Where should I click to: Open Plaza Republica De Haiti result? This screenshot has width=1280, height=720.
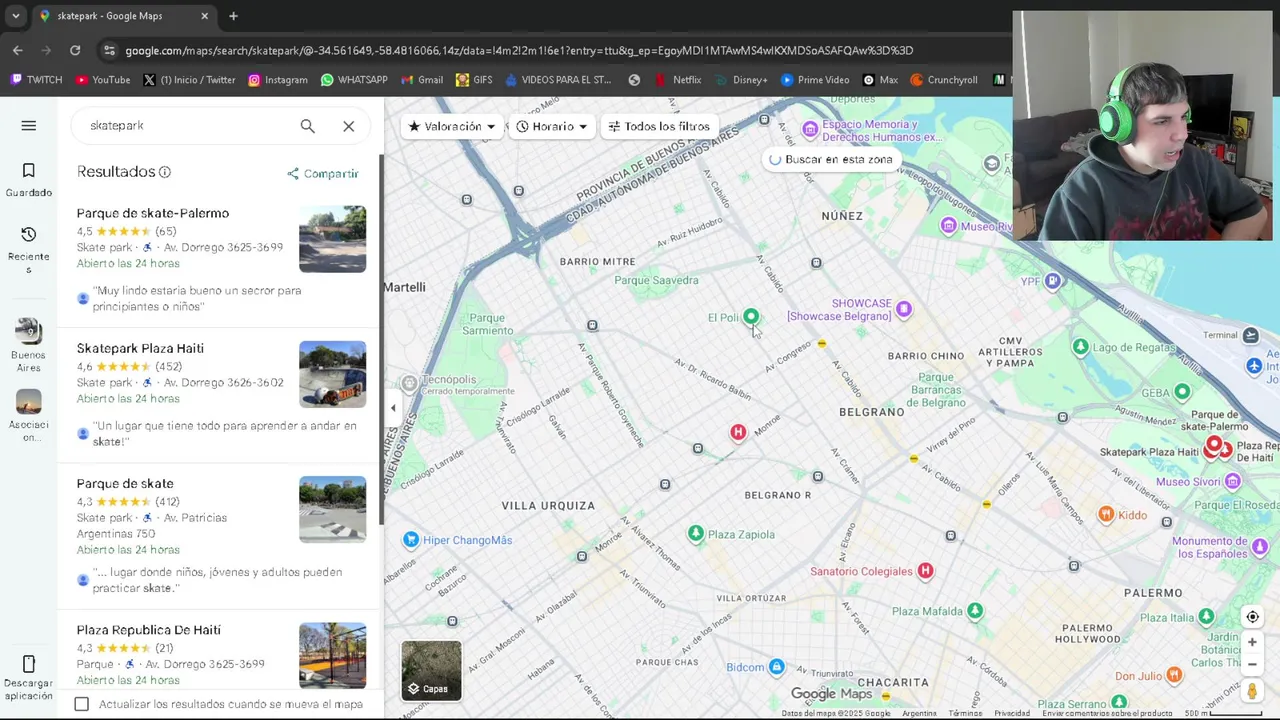point(149,630)
